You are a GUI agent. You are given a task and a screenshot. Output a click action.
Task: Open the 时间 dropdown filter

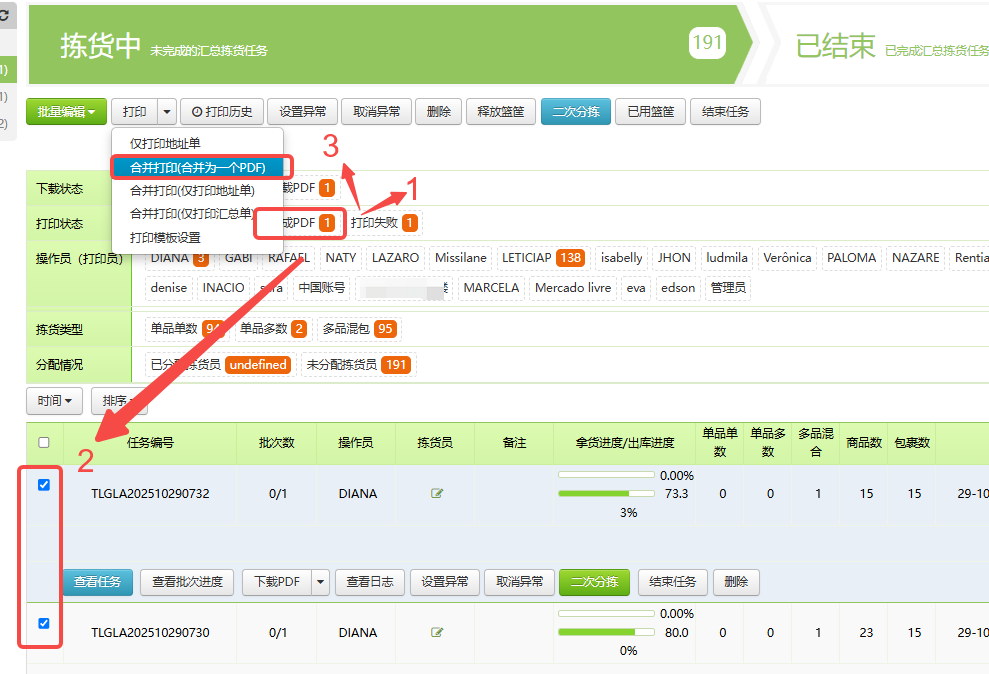54,401
